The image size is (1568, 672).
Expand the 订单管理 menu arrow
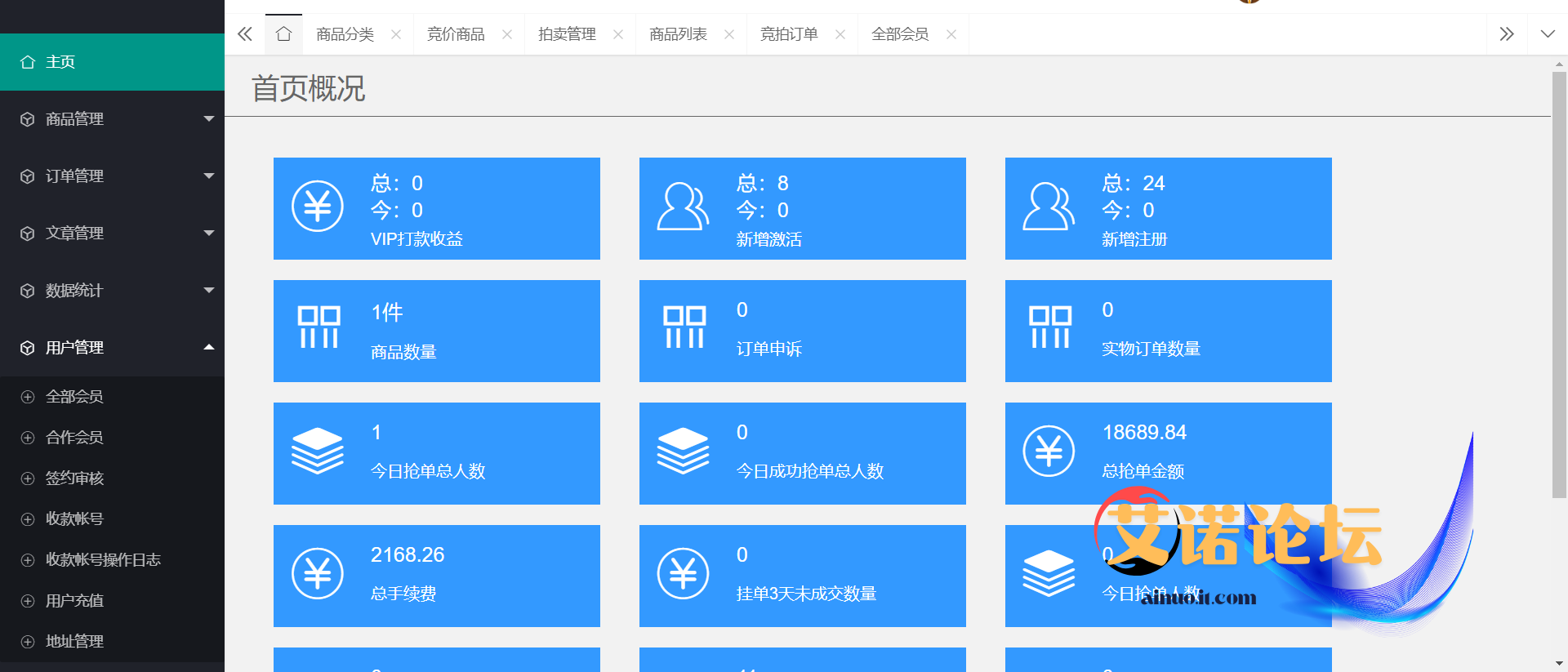[209, 176]
